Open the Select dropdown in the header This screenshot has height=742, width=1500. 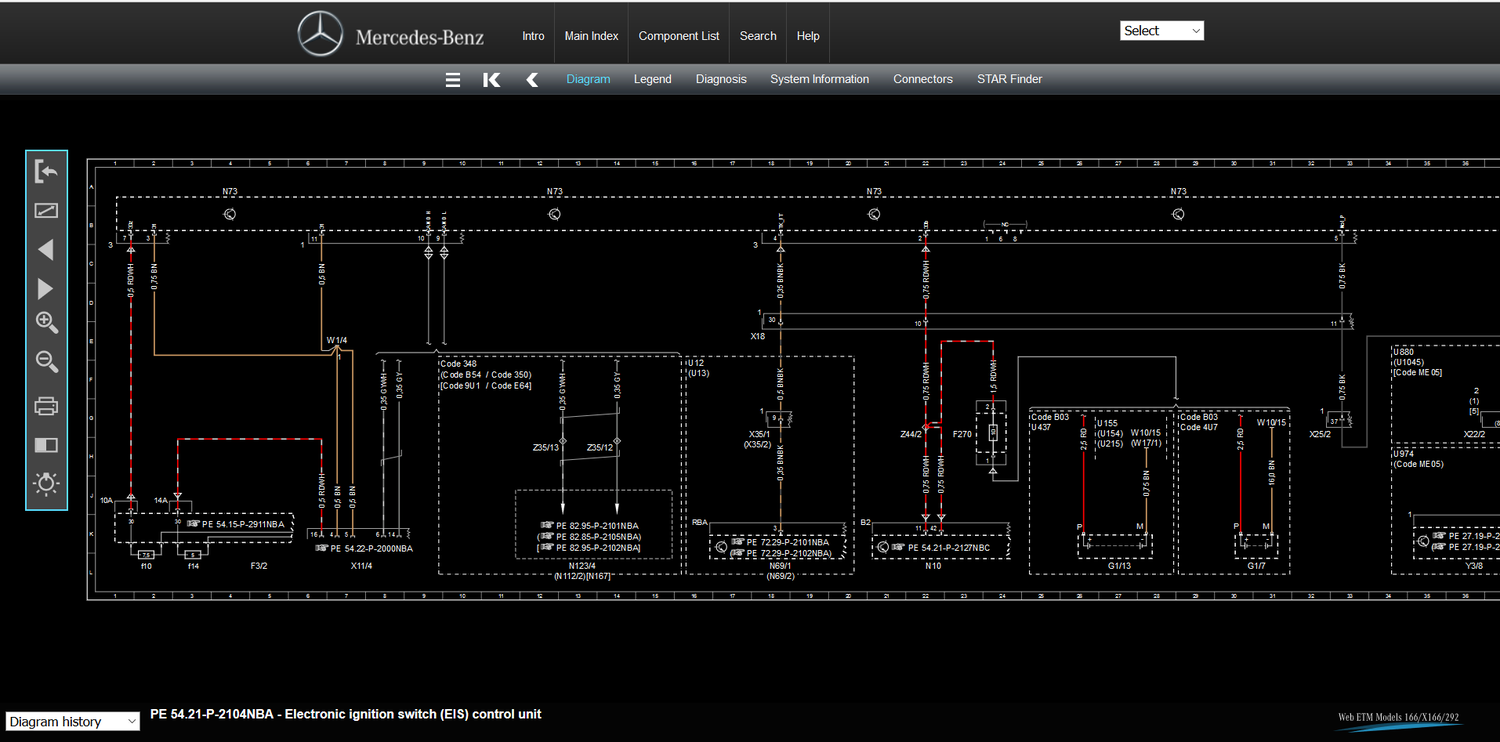(1162, 31)
